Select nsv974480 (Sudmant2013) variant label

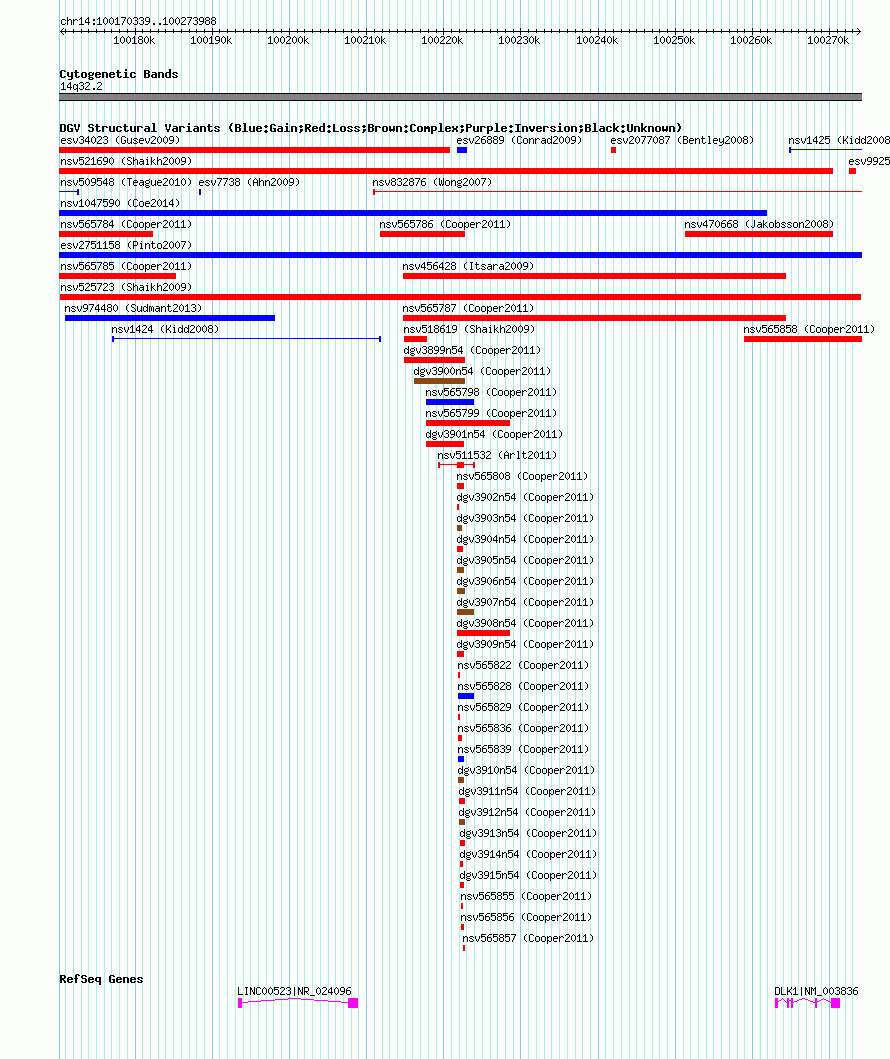tap(133, 308)
